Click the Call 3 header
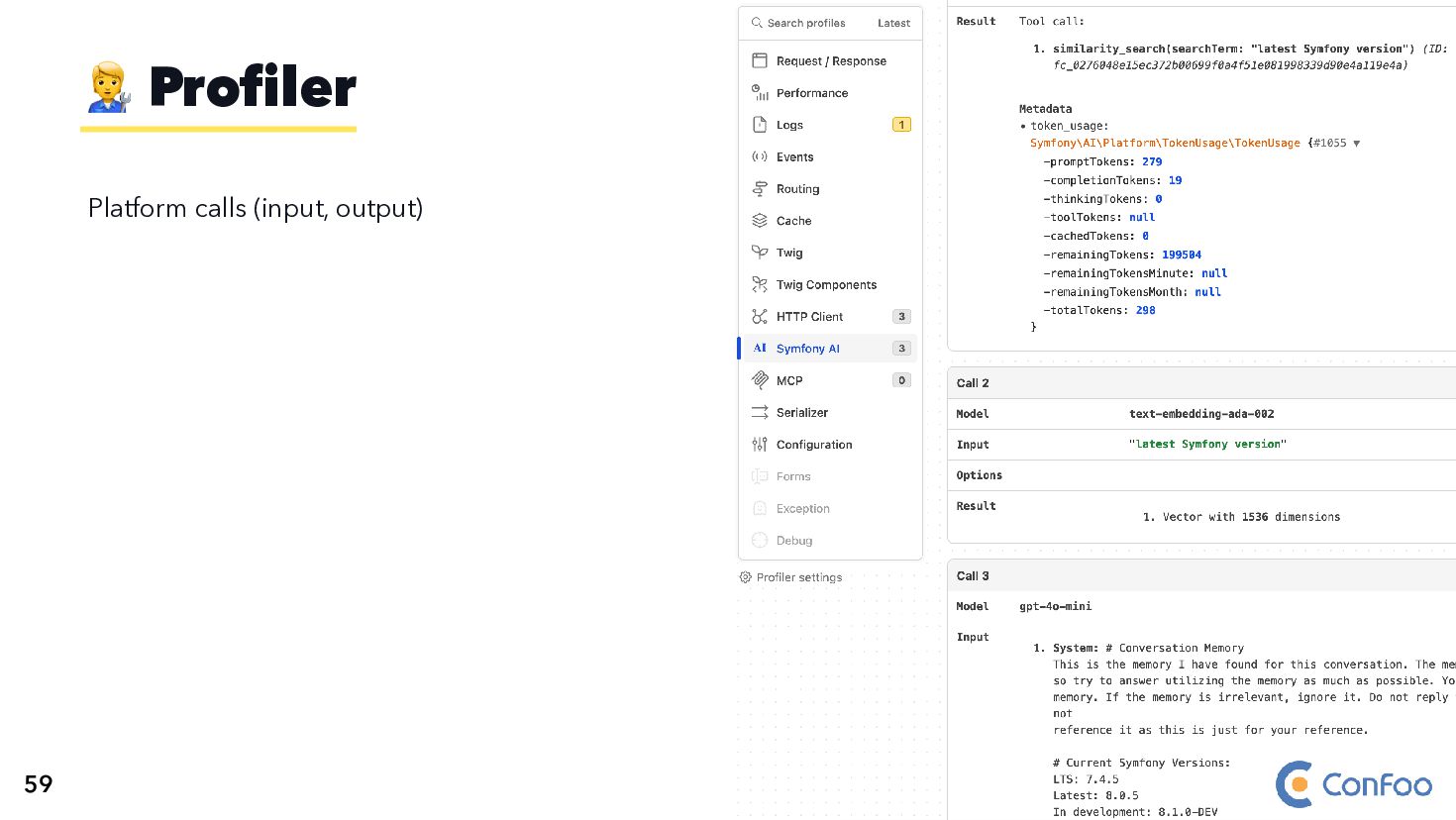1456x820 pixels. coord(1201,576)
